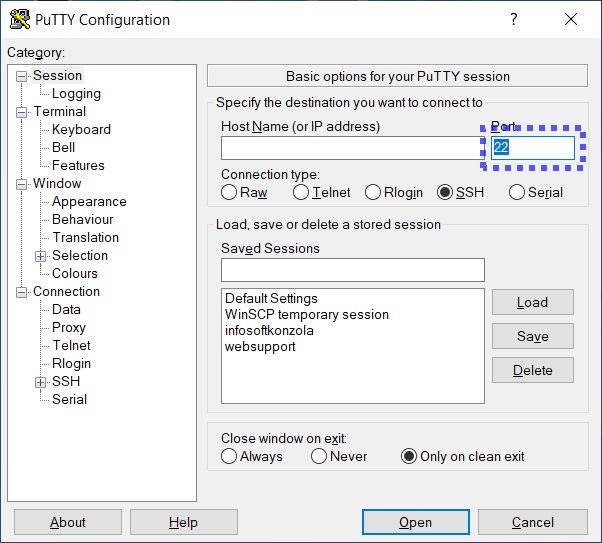Open the Window category
This screenshot has height=543, width=602.
(x=57, y=184)
